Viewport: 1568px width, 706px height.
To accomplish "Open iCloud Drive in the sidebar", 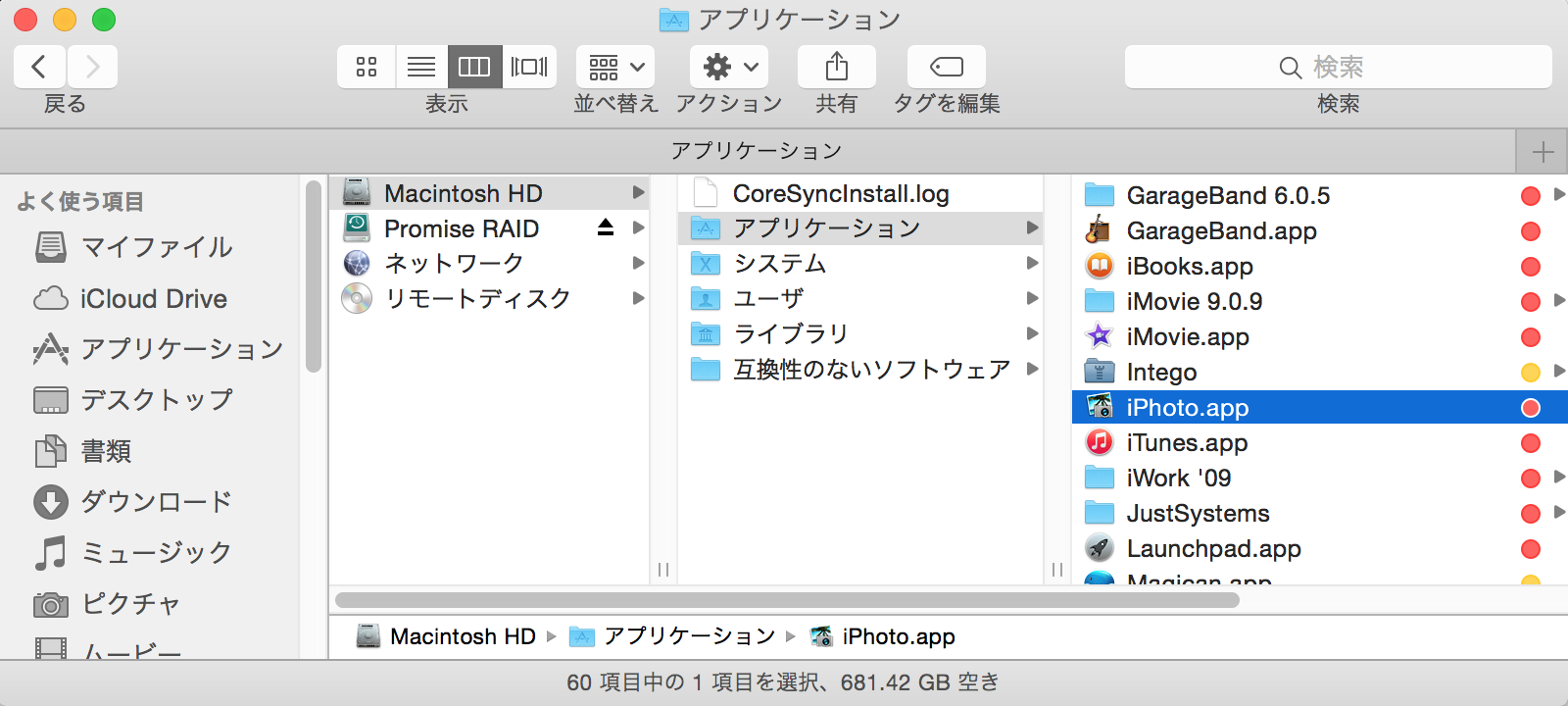I will [153, 298].
